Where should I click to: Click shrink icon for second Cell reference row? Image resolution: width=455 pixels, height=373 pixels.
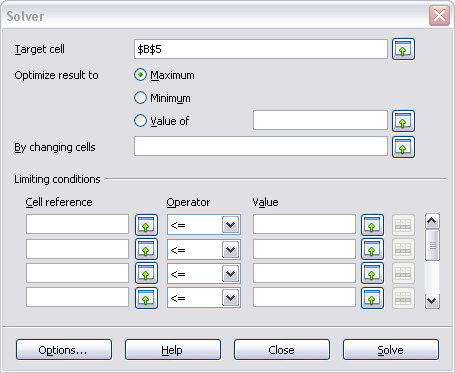point(146,249)
